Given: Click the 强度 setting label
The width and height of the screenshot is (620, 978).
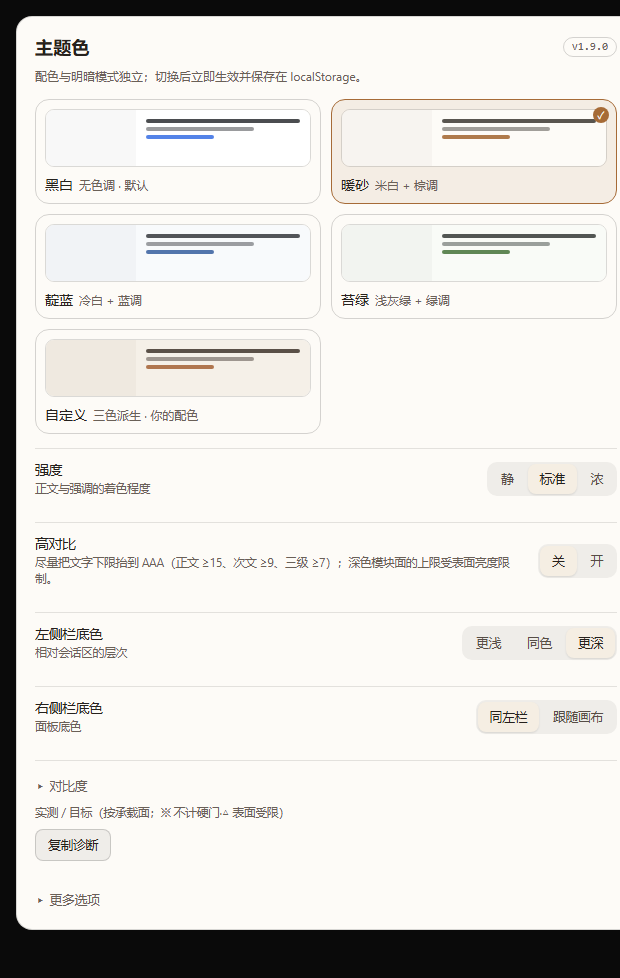Looking at the screenshot, I should click(x=49, y=470).
